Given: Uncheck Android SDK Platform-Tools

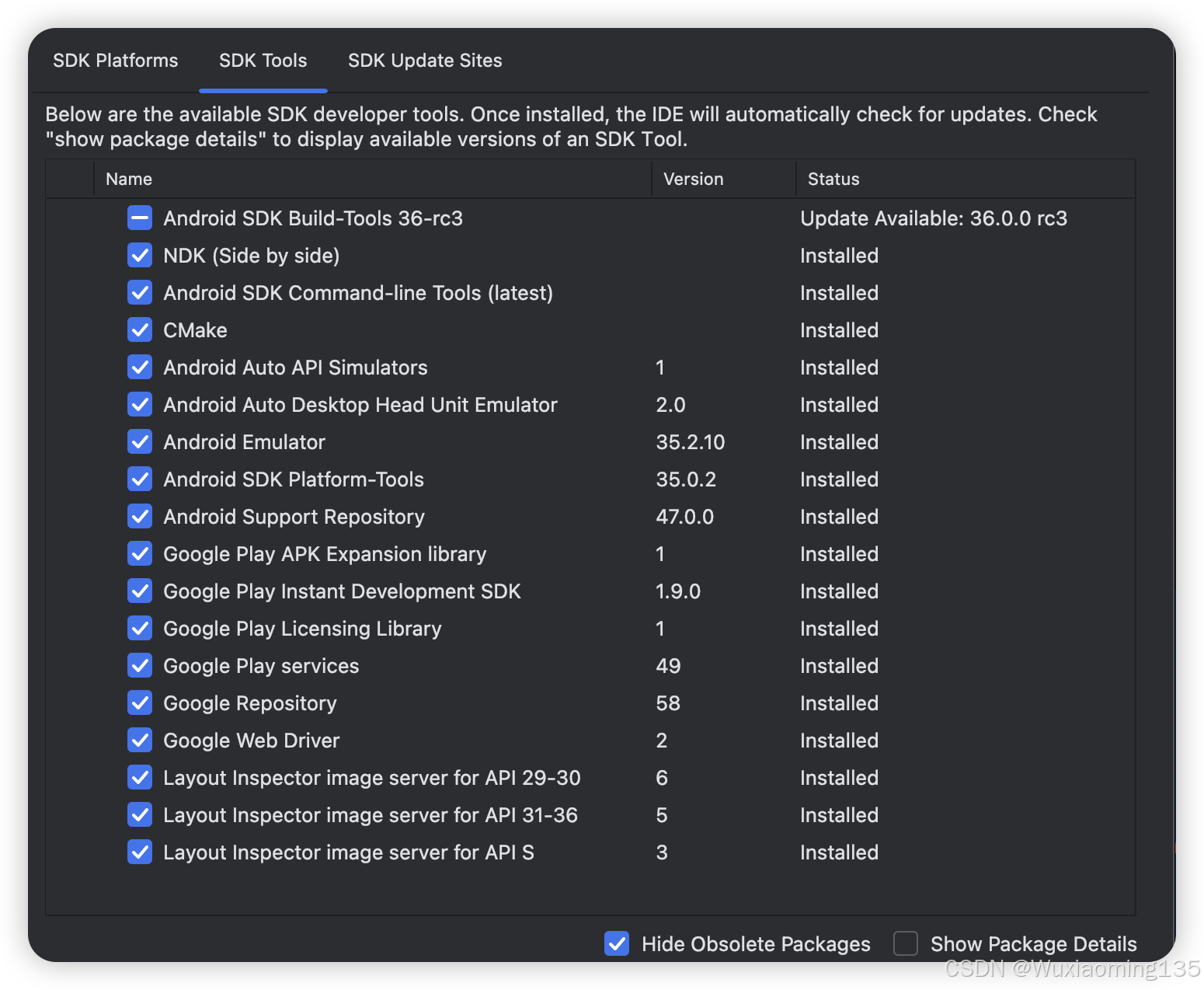Looking at the screenshot, I should coord(140,479).
